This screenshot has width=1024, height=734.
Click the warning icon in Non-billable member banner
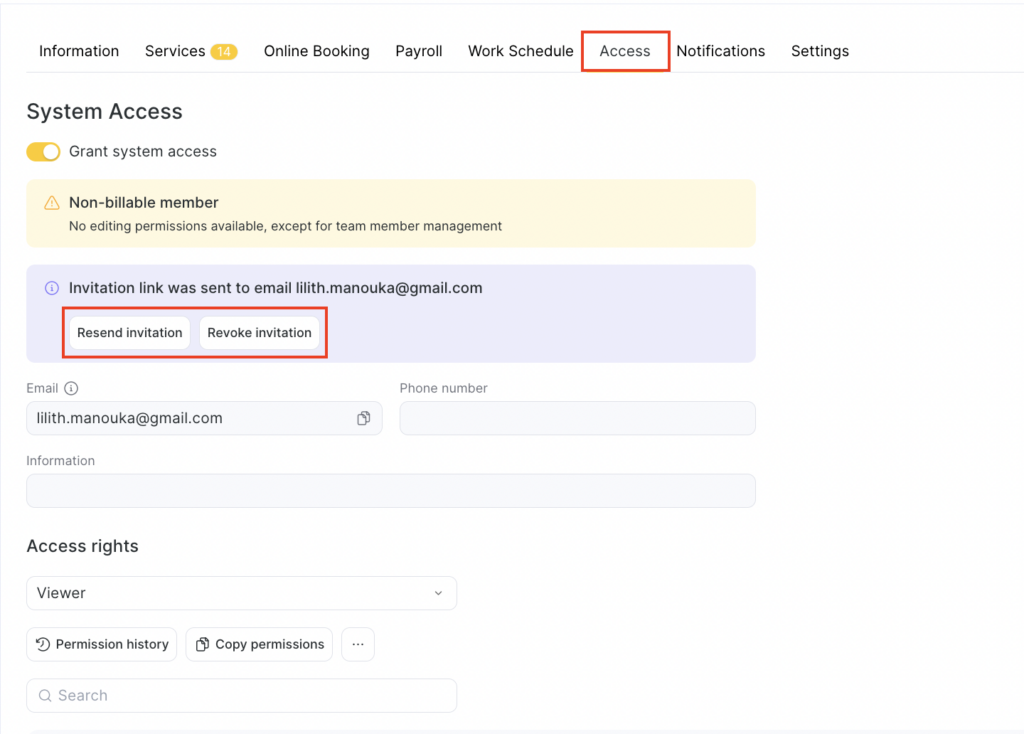click(52, 203)
